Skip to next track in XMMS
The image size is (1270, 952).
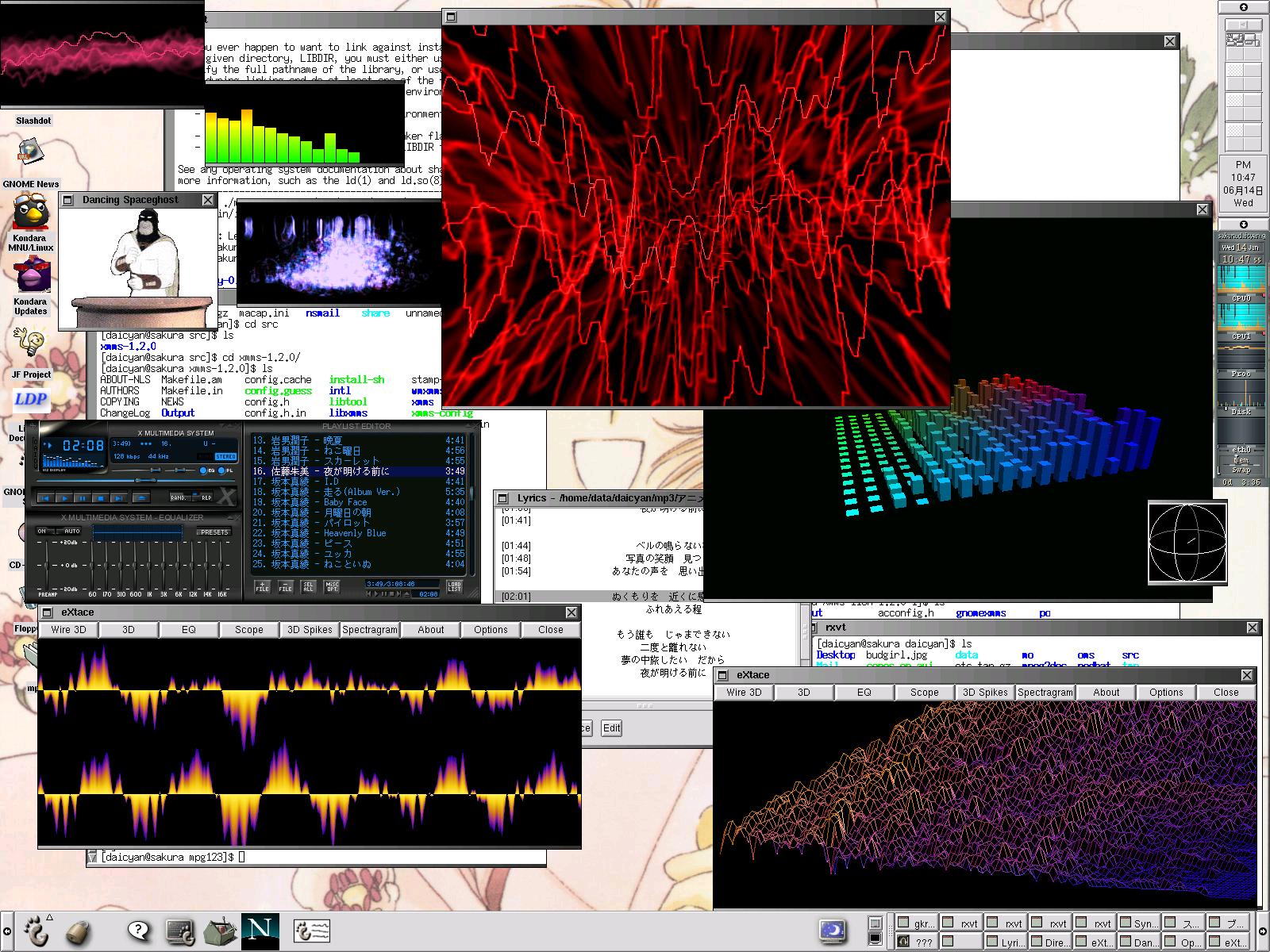(x=119, y=497)
